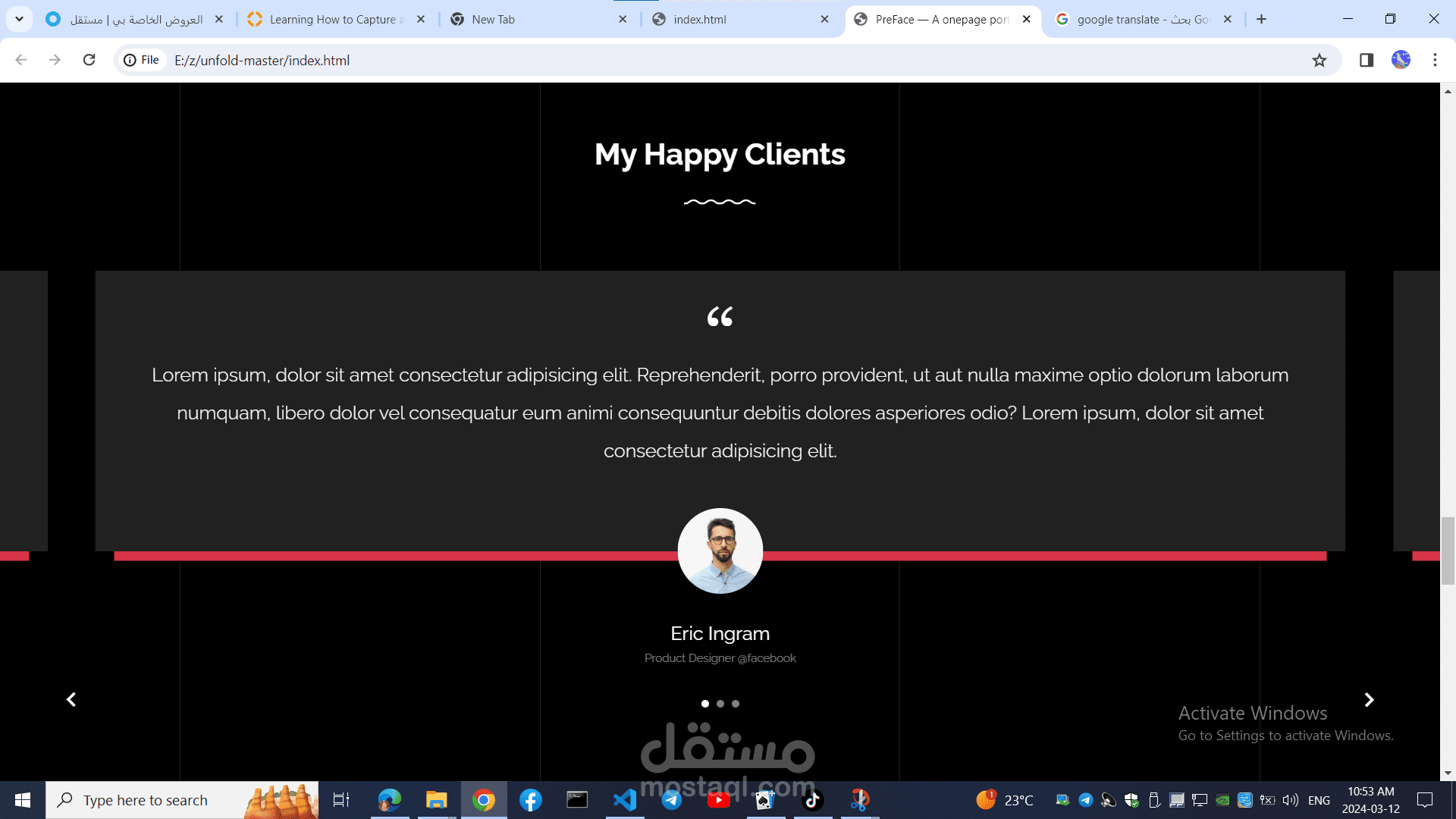This screenshot has height=819, width=1456.
Task: Select the second carousel dot
Action: 720,704
